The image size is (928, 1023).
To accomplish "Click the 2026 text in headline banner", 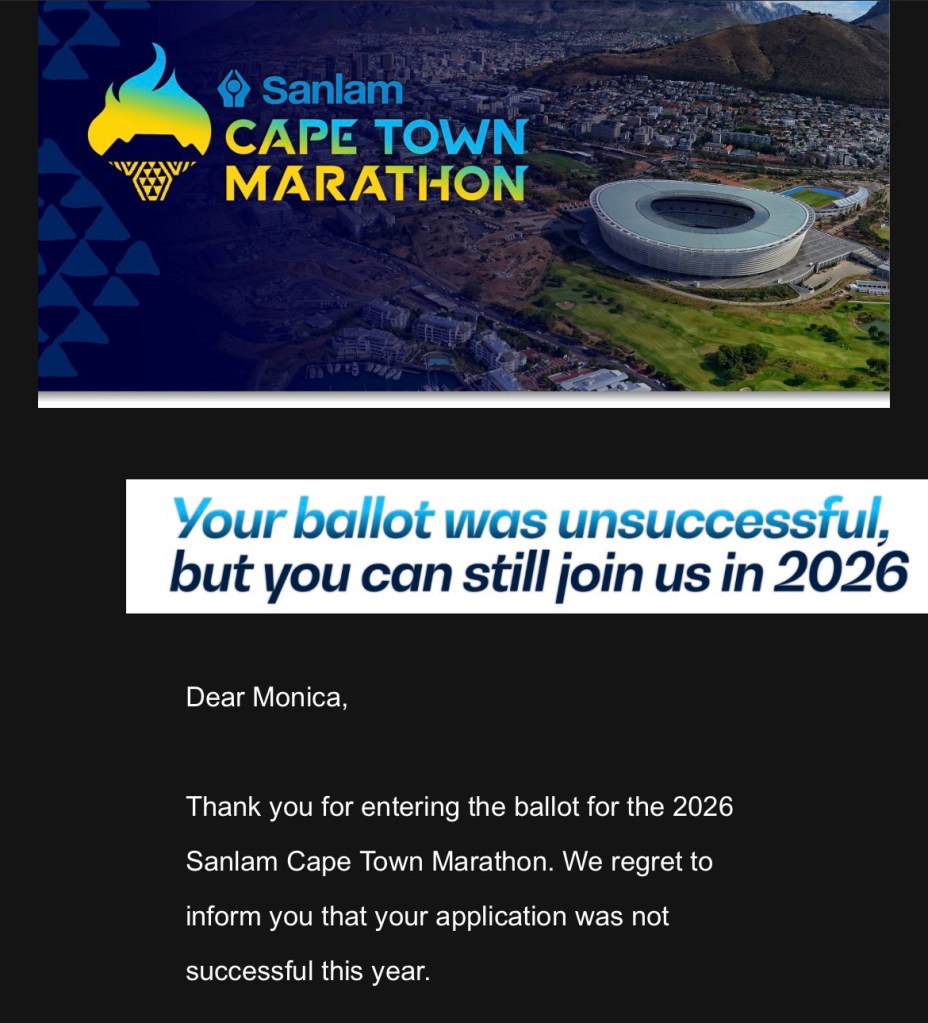I will pyautogui.click(x=842, y=572).
